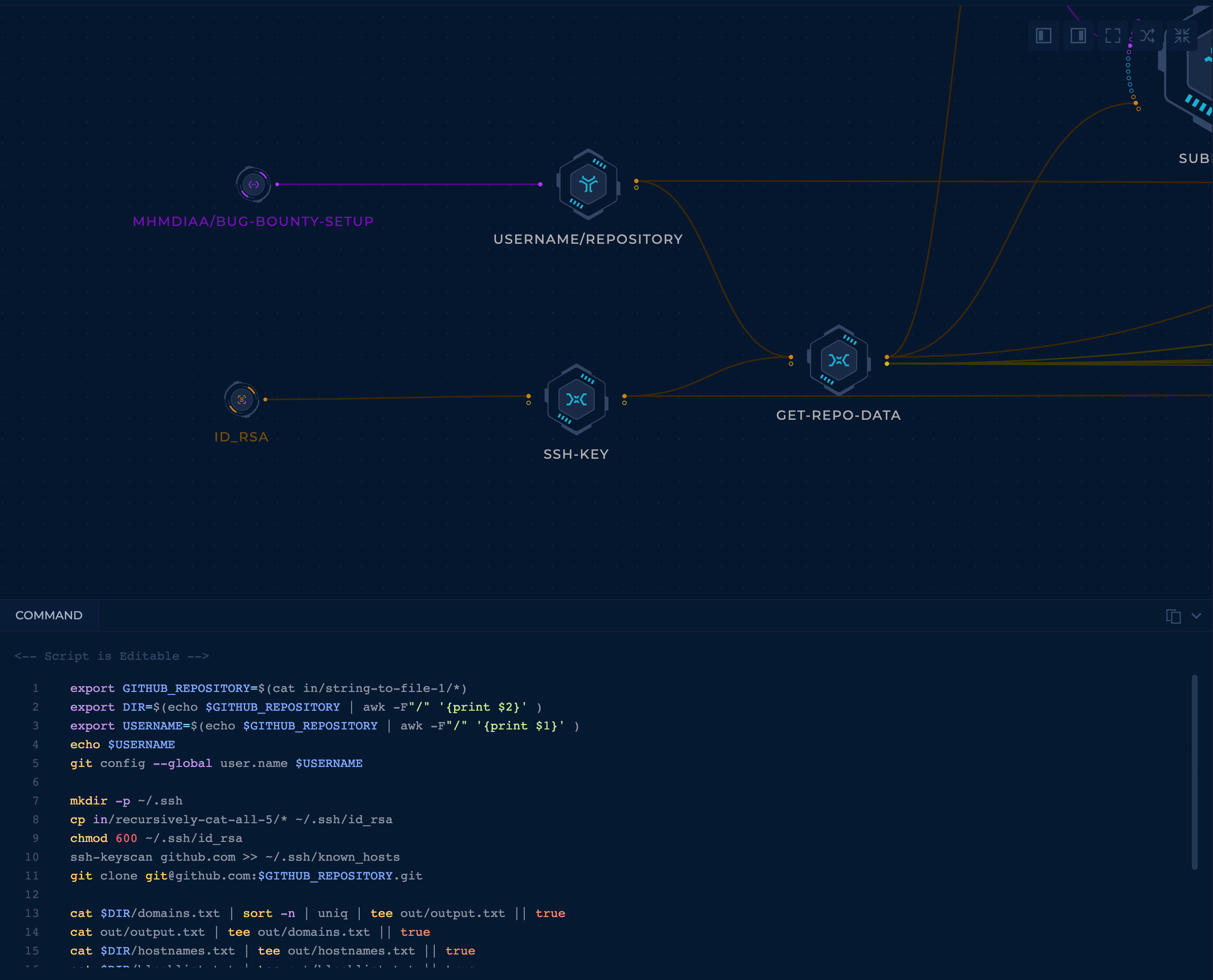This screenshot has height=980, width=1213.
Task: Click the git clone line
Action: 246,876
